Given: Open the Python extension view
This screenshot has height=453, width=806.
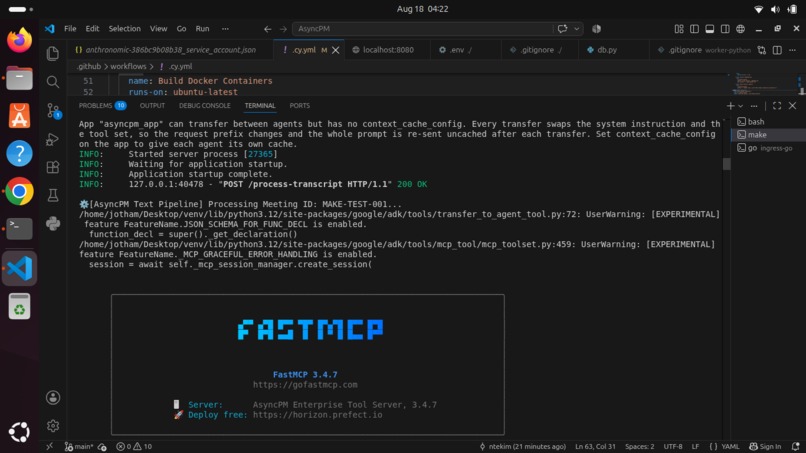Looking at the screenshot, I should pyautogui.click(x=52, y=224).
